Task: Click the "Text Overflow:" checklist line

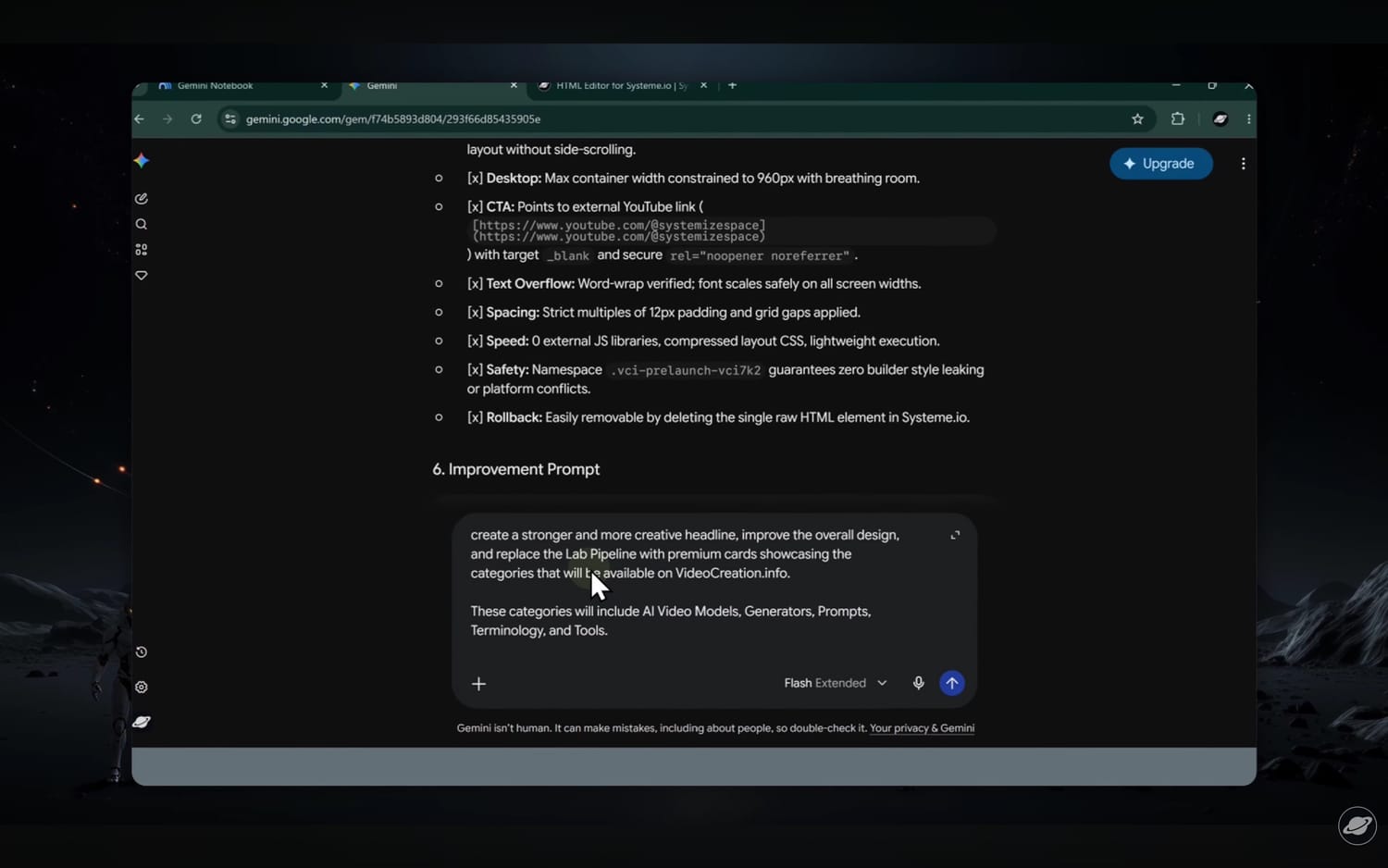Action: click(x=693, y=284)
